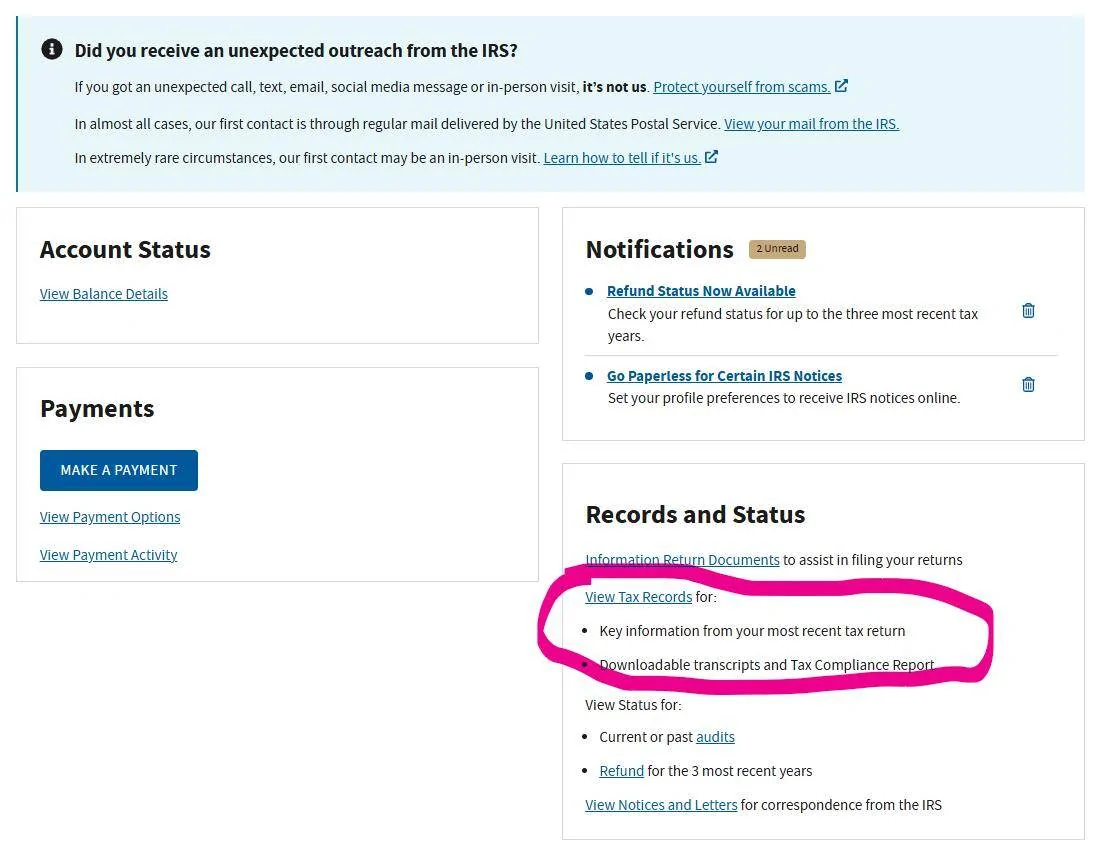Open View Balance Details link
This screenshot has height=856, width=1118.
(104, 294)
